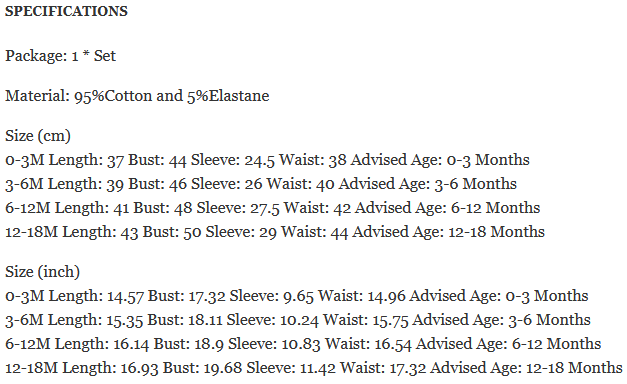This screenshot has width=627, height=384.
Task: Click the word Elastane
Action: (x=239, y=96)
